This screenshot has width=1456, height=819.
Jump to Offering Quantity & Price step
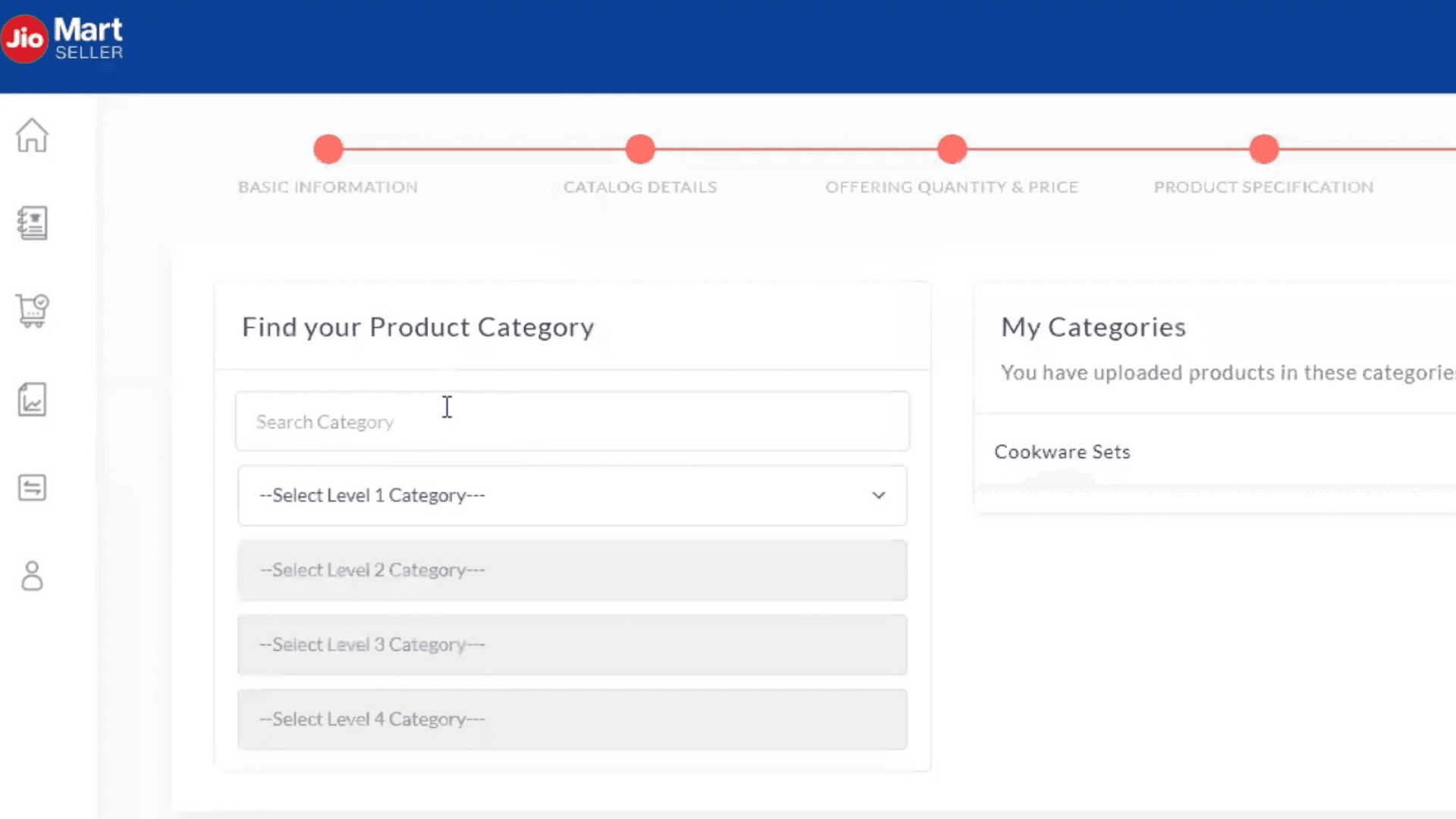tap(952, 149)
